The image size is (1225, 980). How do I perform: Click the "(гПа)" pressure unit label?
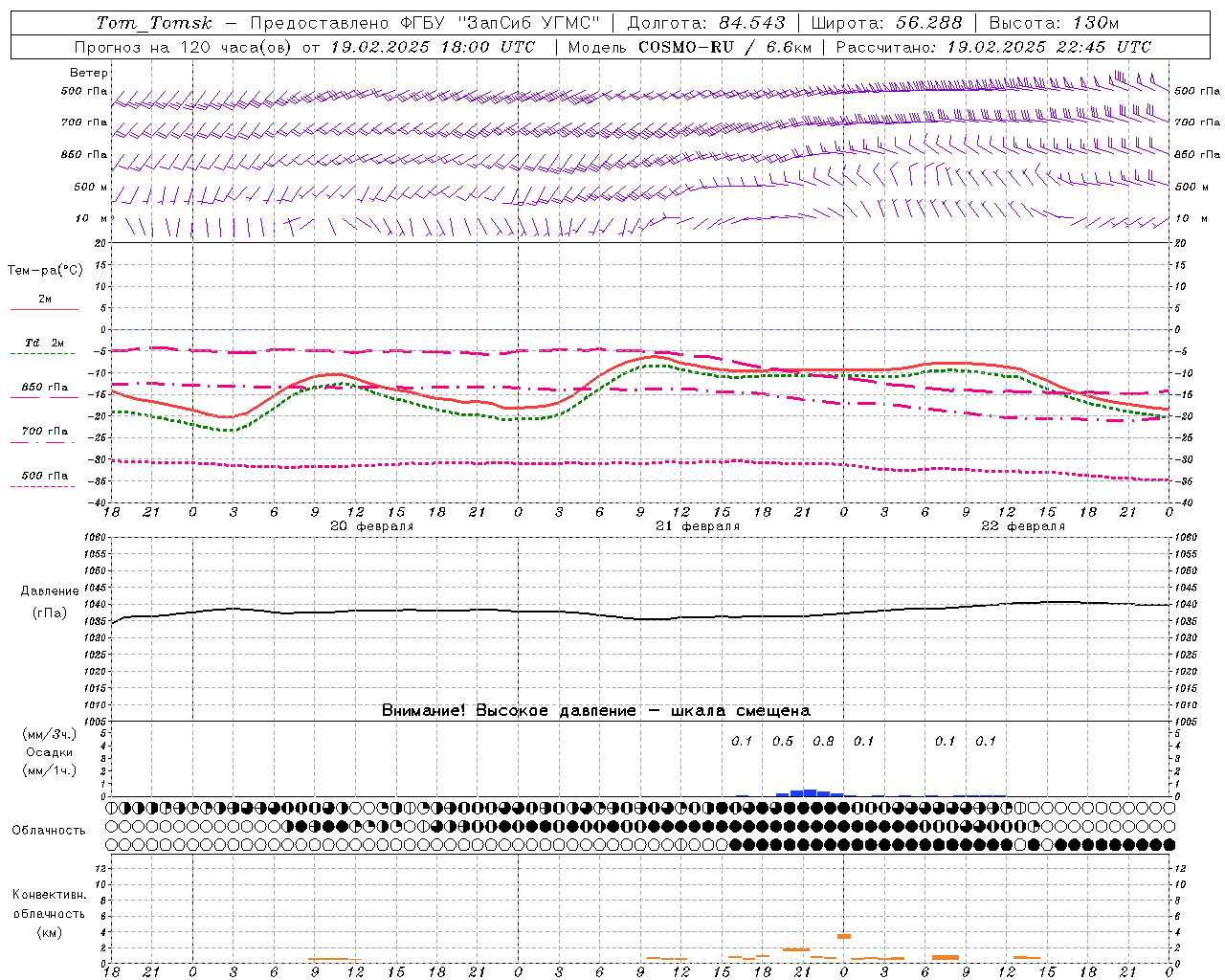(x=50, y=613)
